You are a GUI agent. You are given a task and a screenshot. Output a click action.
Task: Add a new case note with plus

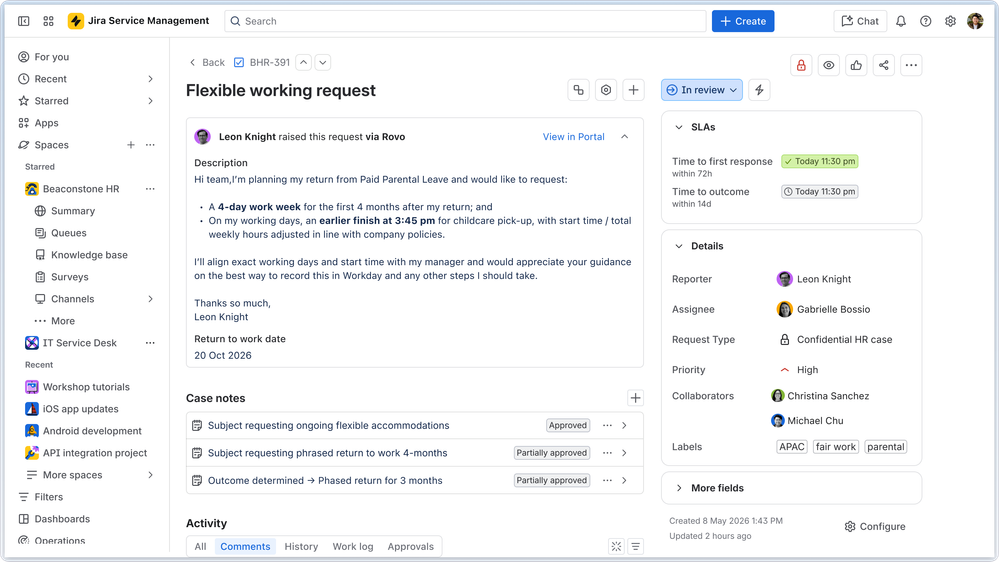[635, 398]
